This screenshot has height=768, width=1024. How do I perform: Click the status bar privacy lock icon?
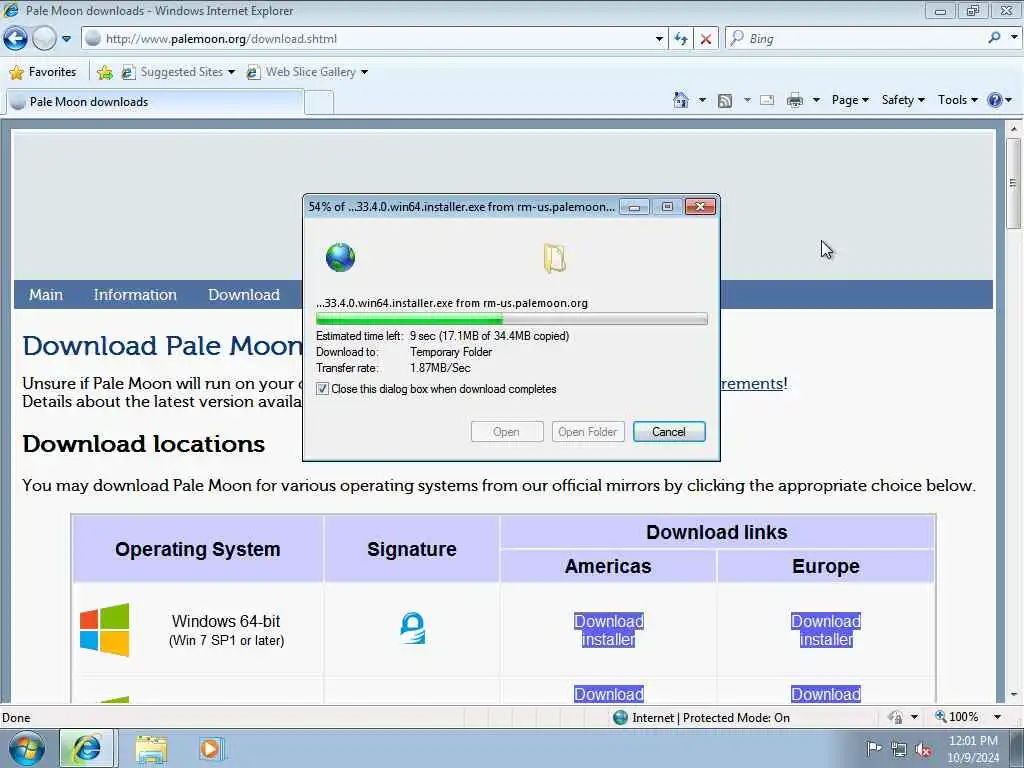pyautogui.click(x=895, y=717)
